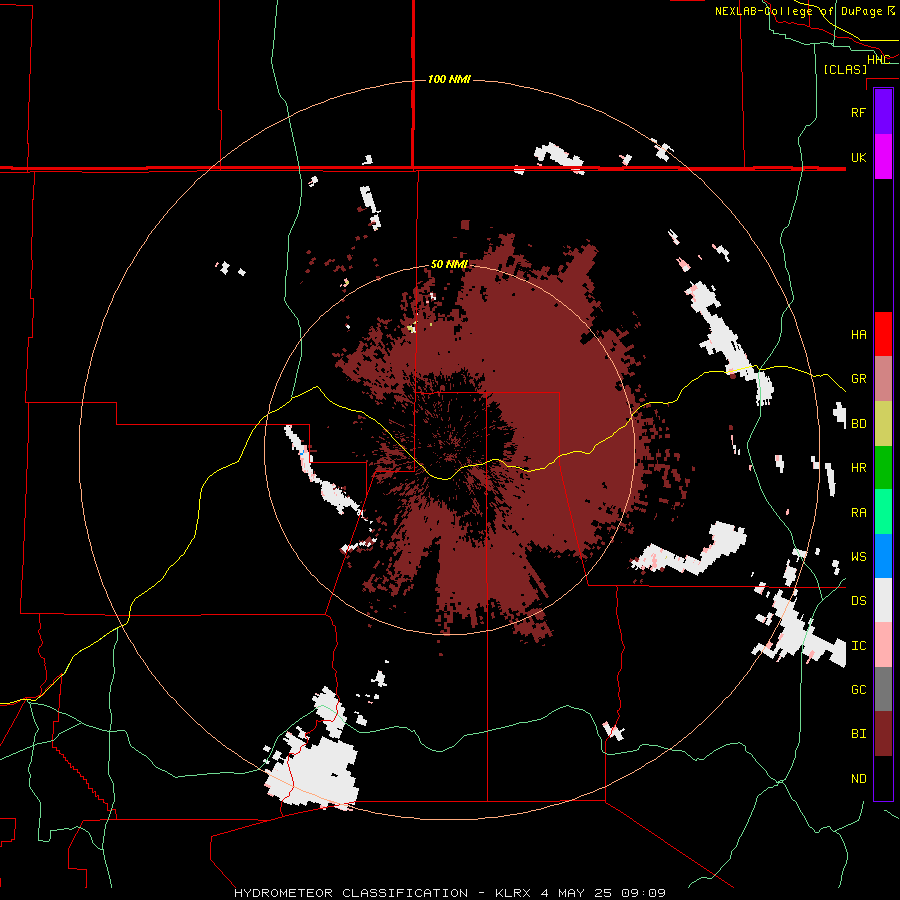
Task: Click the DS legend label text
Action: (x=858, y=601)
